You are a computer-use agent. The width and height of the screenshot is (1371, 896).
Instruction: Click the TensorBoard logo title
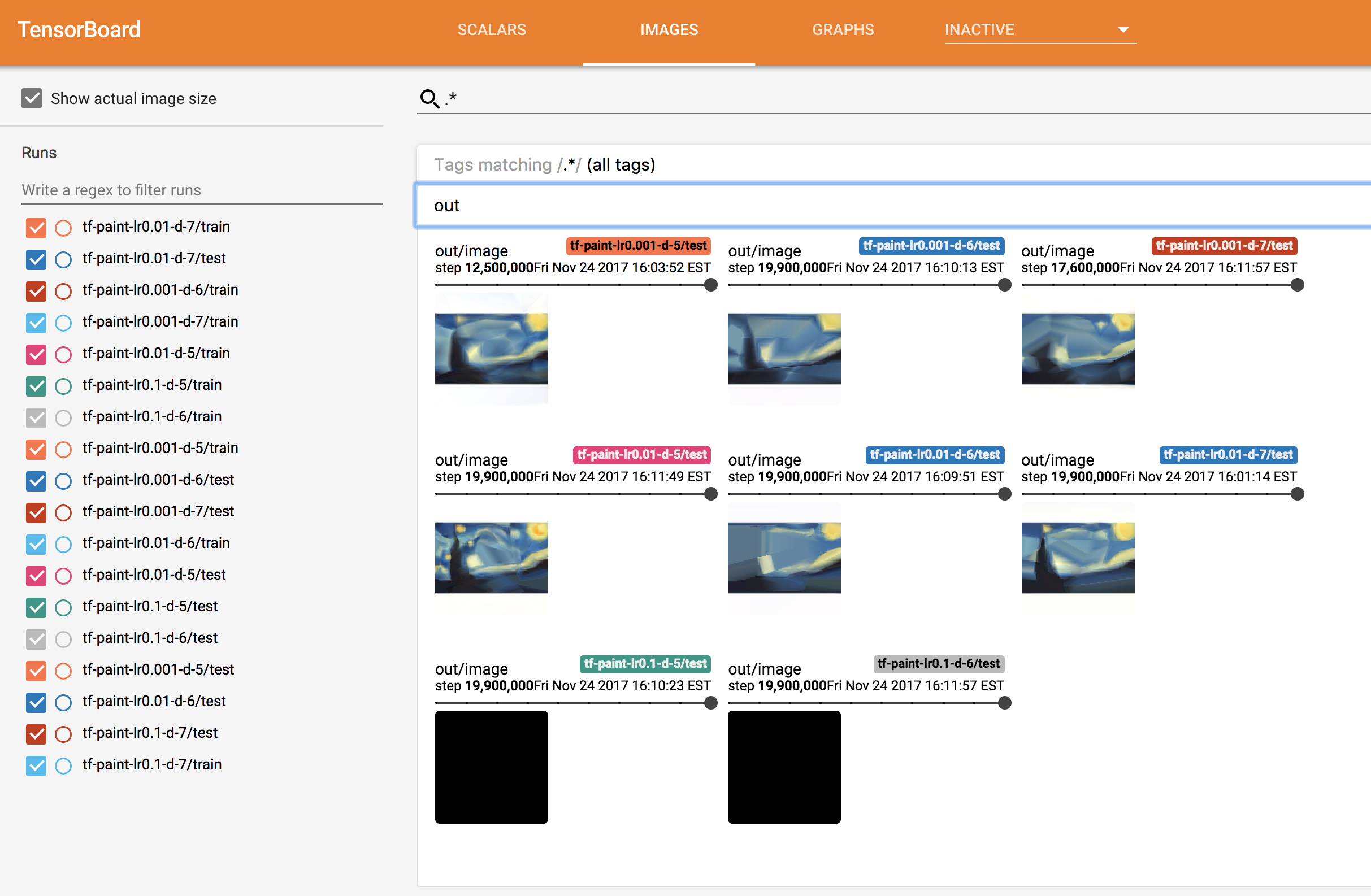tap(79, 30)
